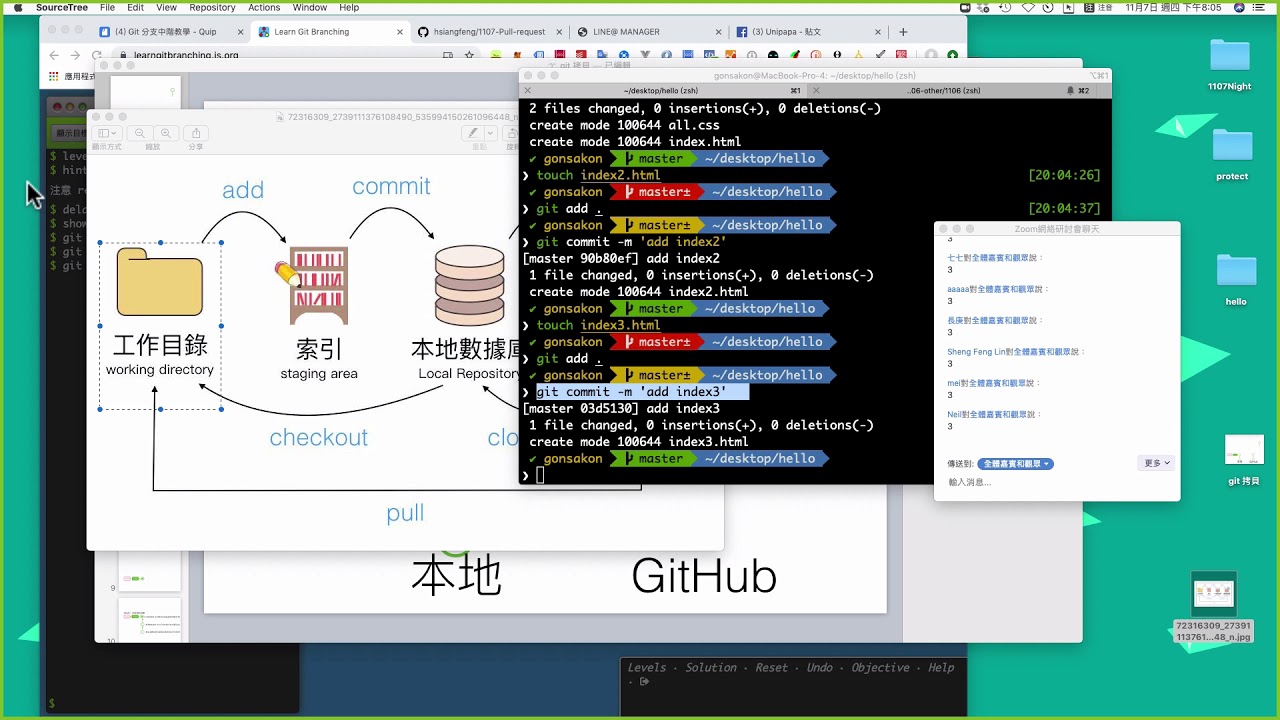Open the Actions menu in menu bar
The height and width of the screenshot is (720, 1280).
coord(264,7)
